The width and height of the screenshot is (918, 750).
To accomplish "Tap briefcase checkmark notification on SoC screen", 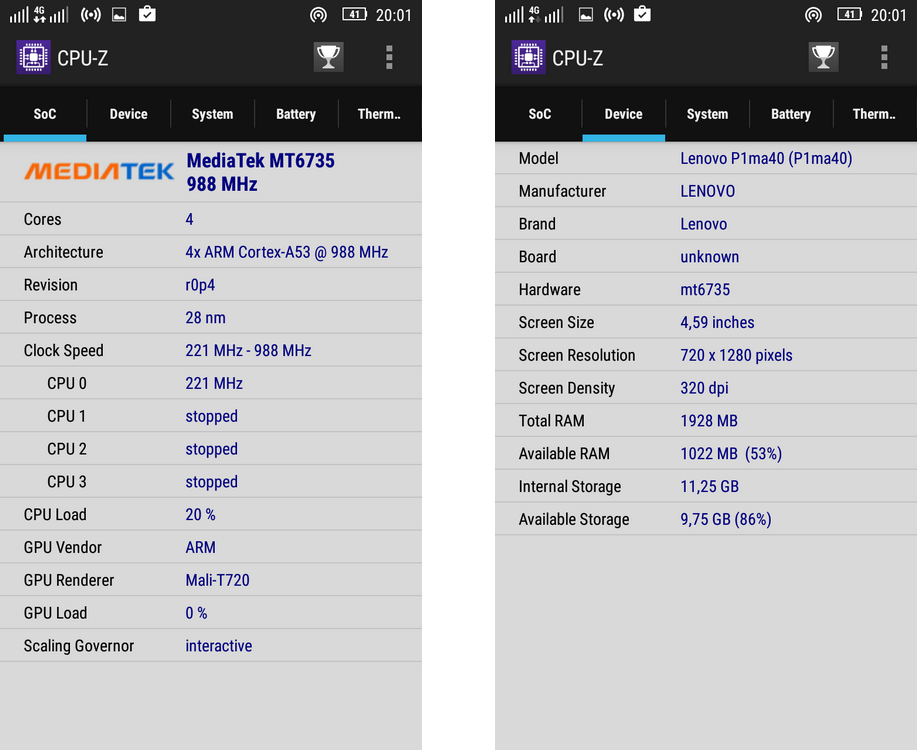I will point(147,14).
